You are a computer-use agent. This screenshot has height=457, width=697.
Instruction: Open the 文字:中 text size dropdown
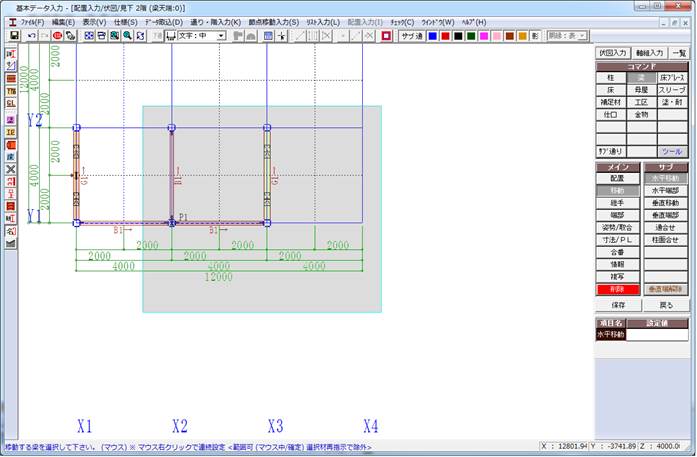(x=221, y=36)
